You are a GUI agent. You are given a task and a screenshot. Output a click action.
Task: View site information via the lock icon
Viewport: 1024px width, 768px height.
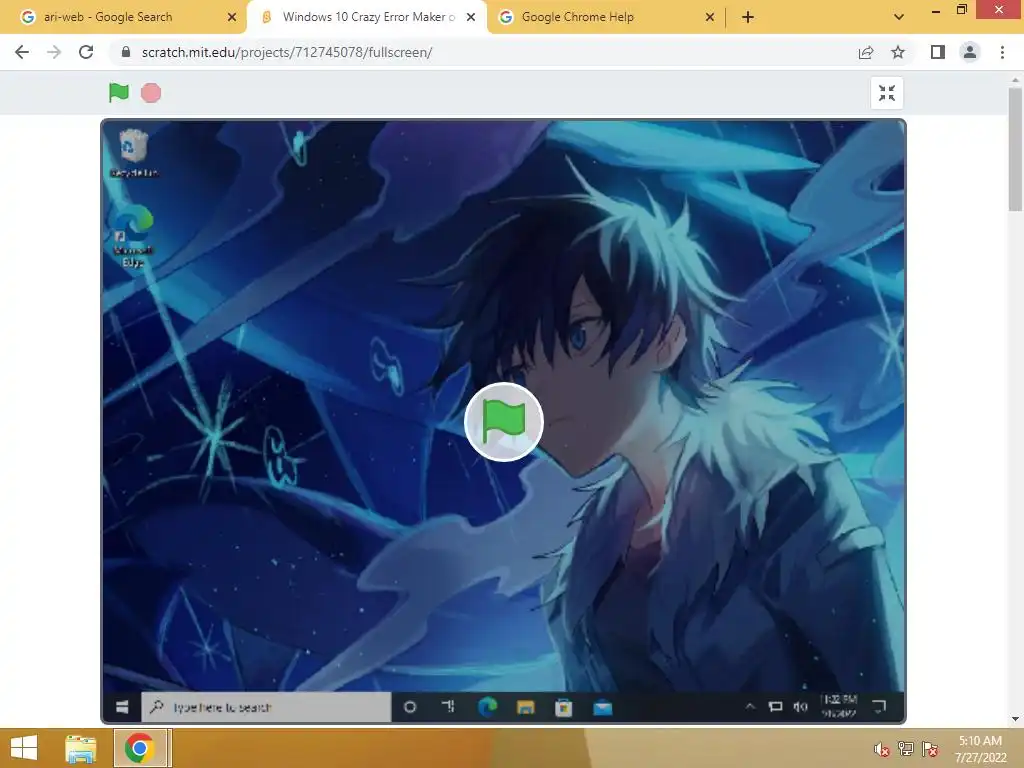tap(126, 52)
